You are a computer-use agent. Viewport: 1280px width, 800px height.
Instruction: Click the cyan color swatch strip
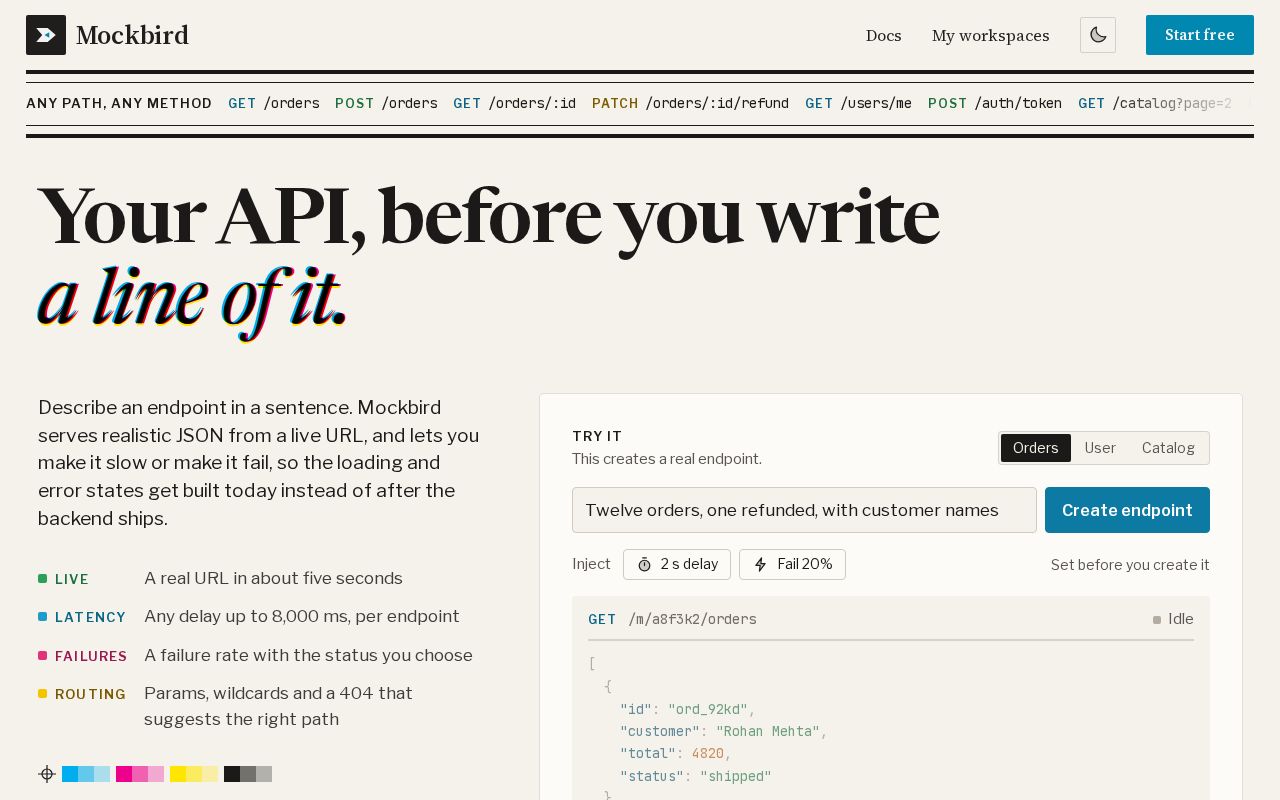point(86,774)
